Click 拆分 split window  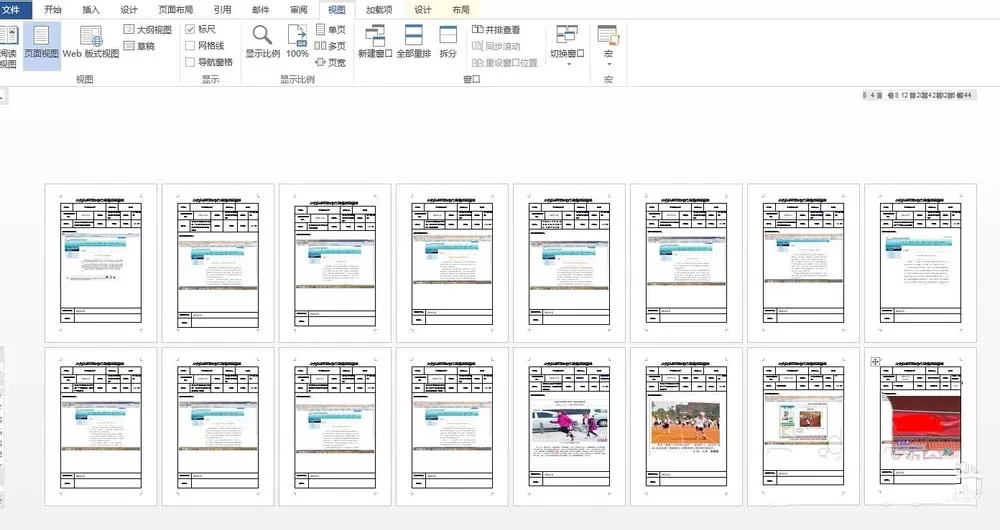coord(448,42)
